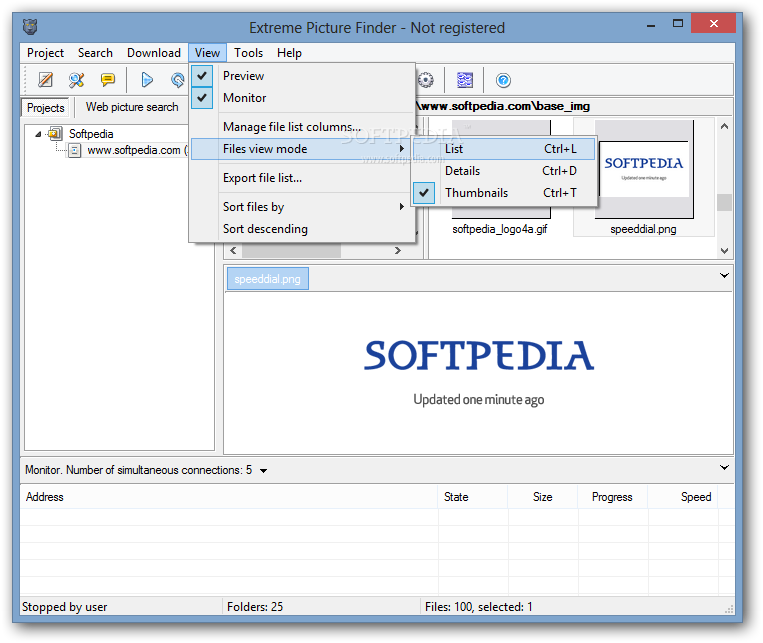Click the Speed column header
The image size is (763, 643).
pos(682,497)
